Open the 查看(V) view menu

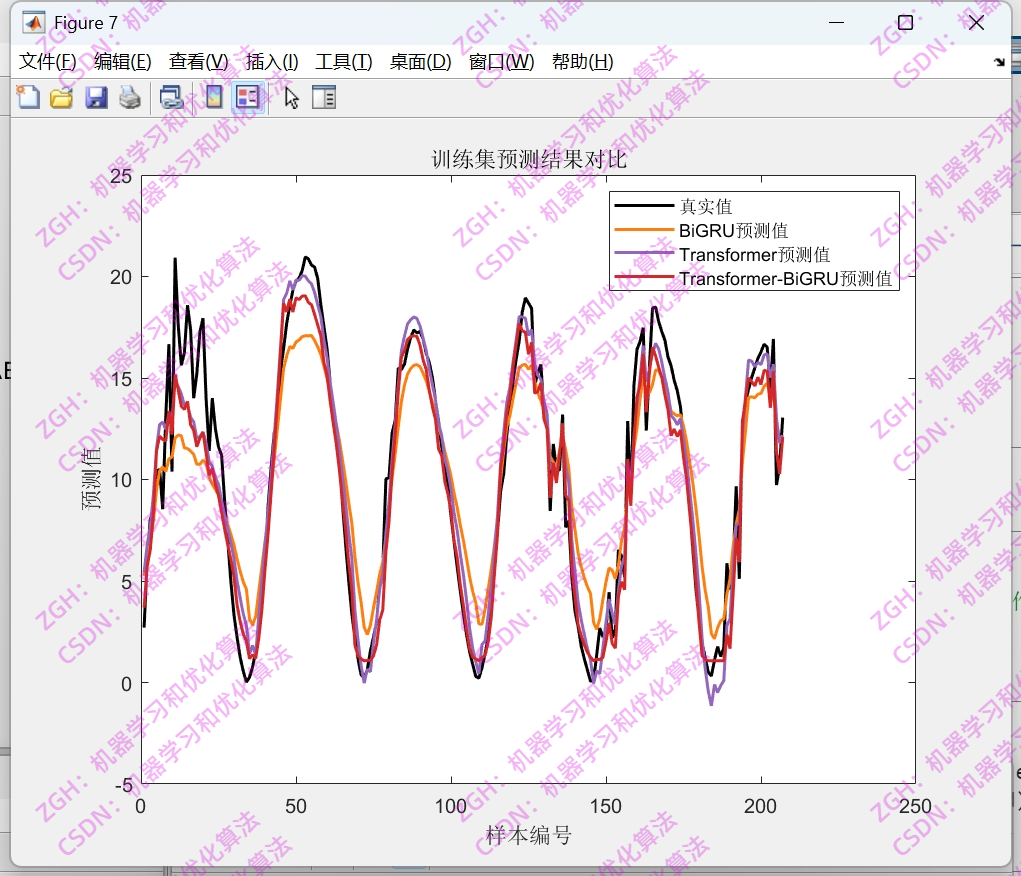pyautogui.click(x=198, y=61)
